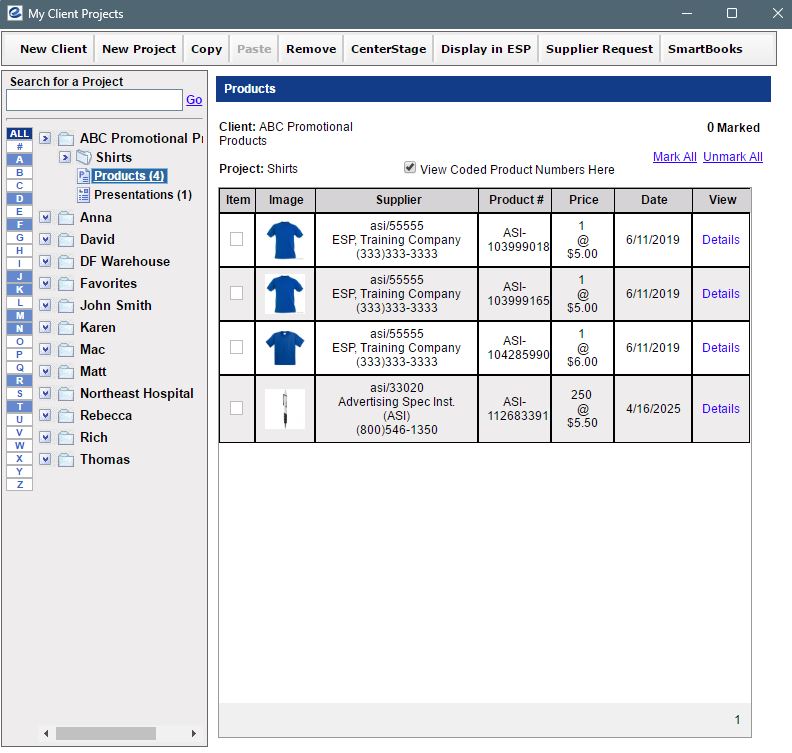Click the Search for a Project field

(x=94, y=100)
